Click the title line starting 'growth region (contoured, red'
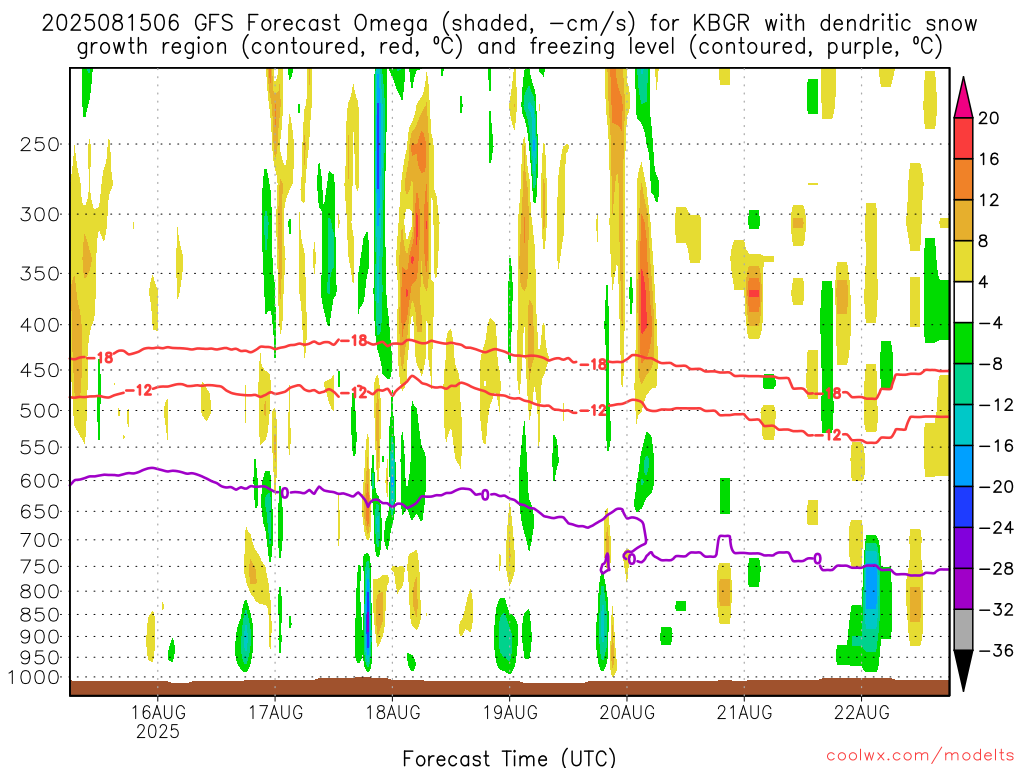Image resolution: width=1024 pixels, height=768 pixels. [509, 47]
